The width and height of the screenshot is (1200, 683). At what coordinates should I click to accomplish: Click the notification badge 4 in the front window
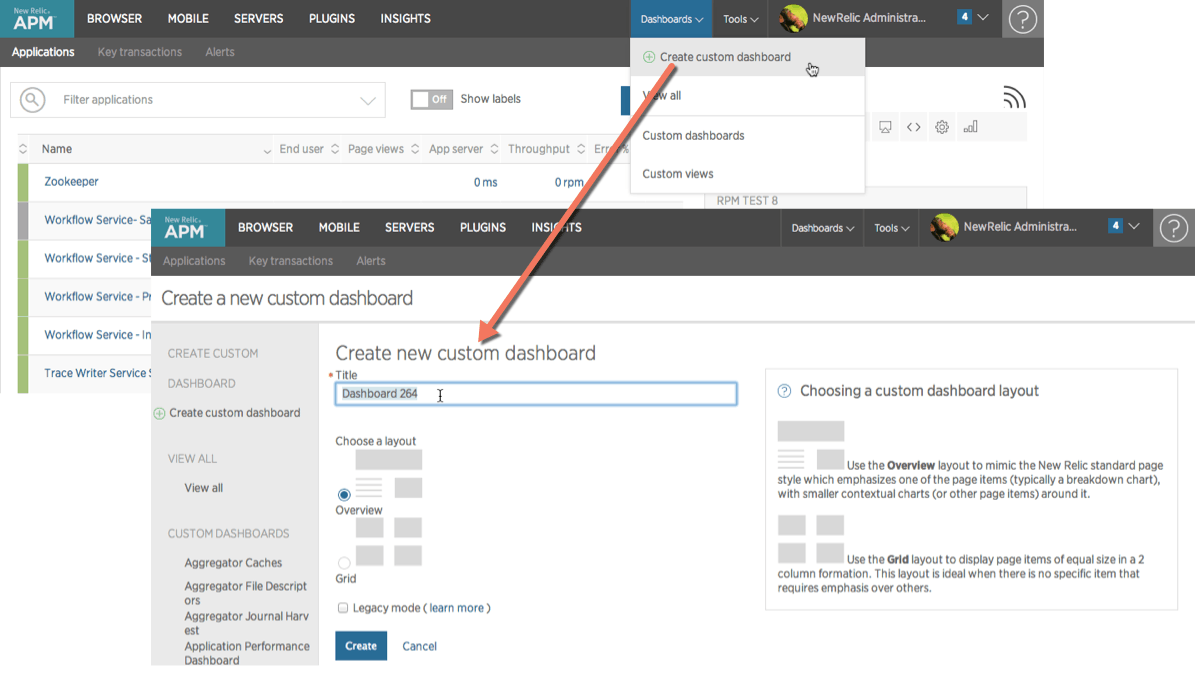(1115, 226)
